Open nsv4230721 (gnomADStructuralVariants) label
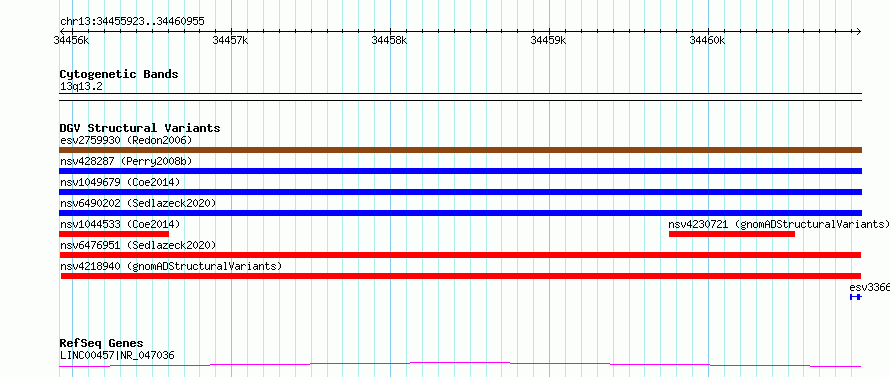This screenshot has width=890, height=377. [779, 224]
